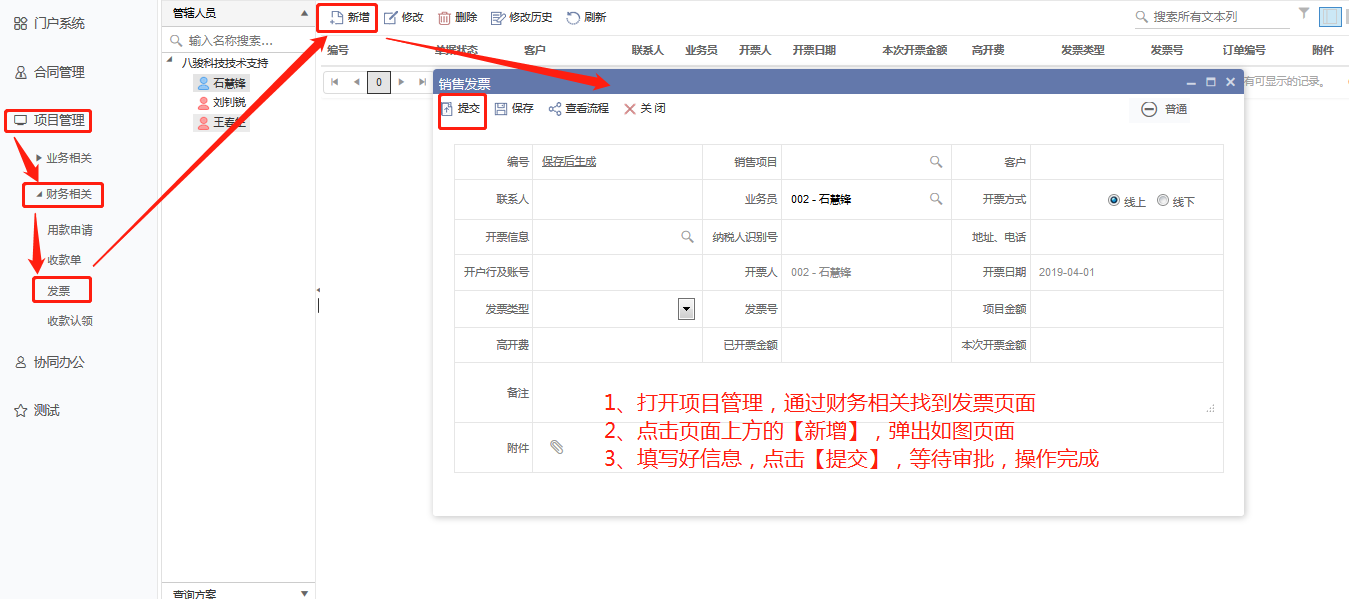The width and height of the screenshot is (1349, 599).
Task: Click the filter funnel icon at top right
Action: [1304, 13]
